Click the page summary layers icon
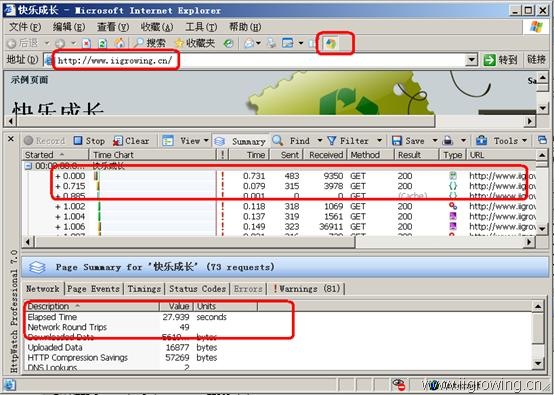Viewport: 554px width, 395px height. 37,267
